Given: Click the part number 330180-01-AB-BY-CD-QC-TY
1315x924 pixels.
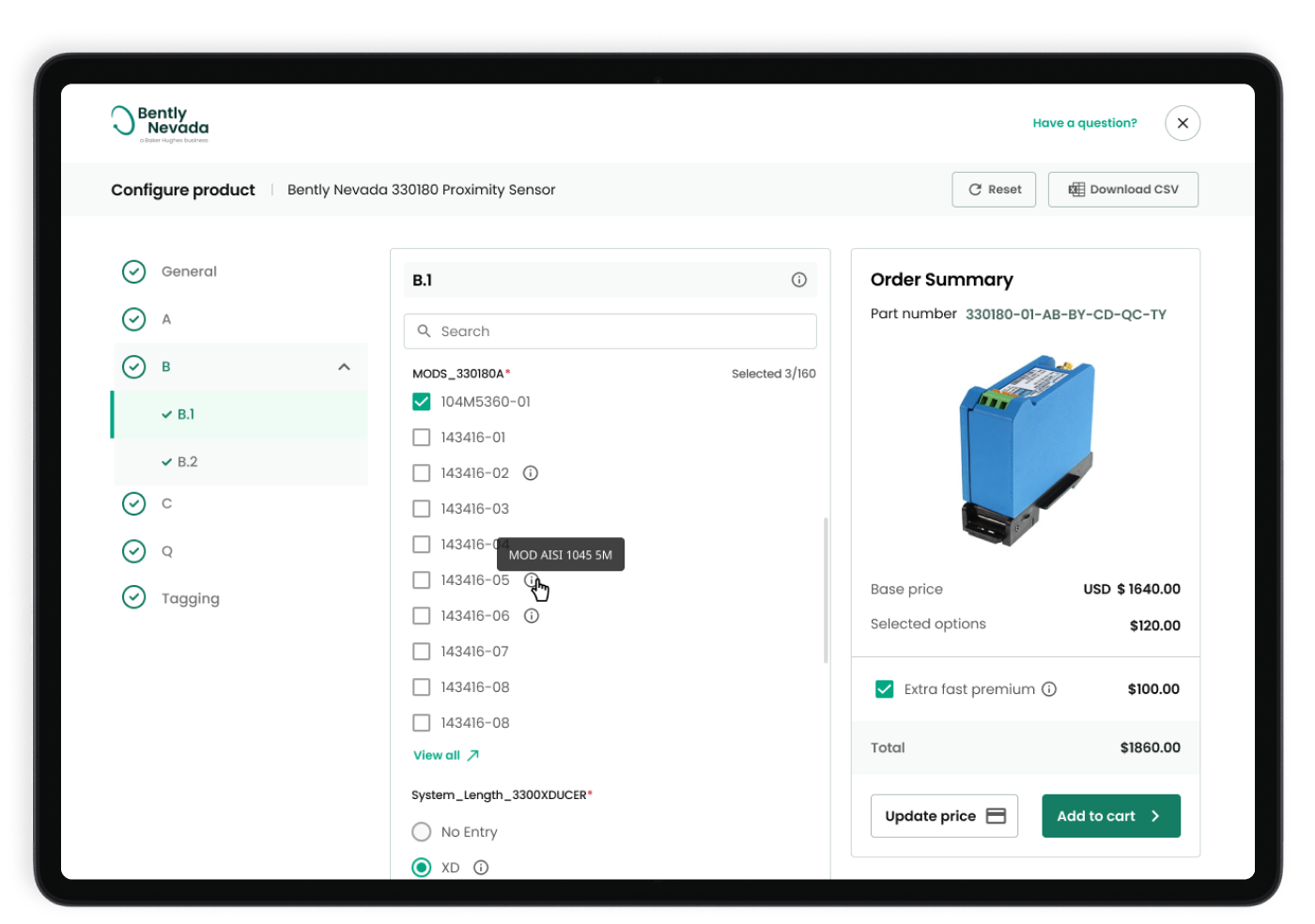Looking at the screenshot, I should [x=1066, y=315].
